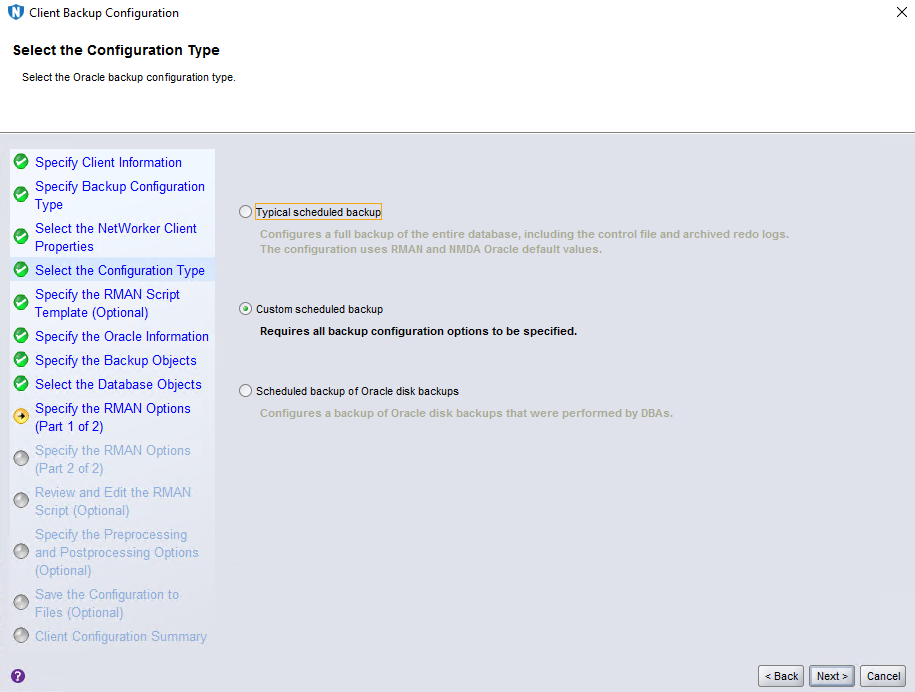Image resolution: width=915 pixels, height=692 pixels.
Task: Click green checkmark beside Specify Client Information
Action: [x=21, y=162]
